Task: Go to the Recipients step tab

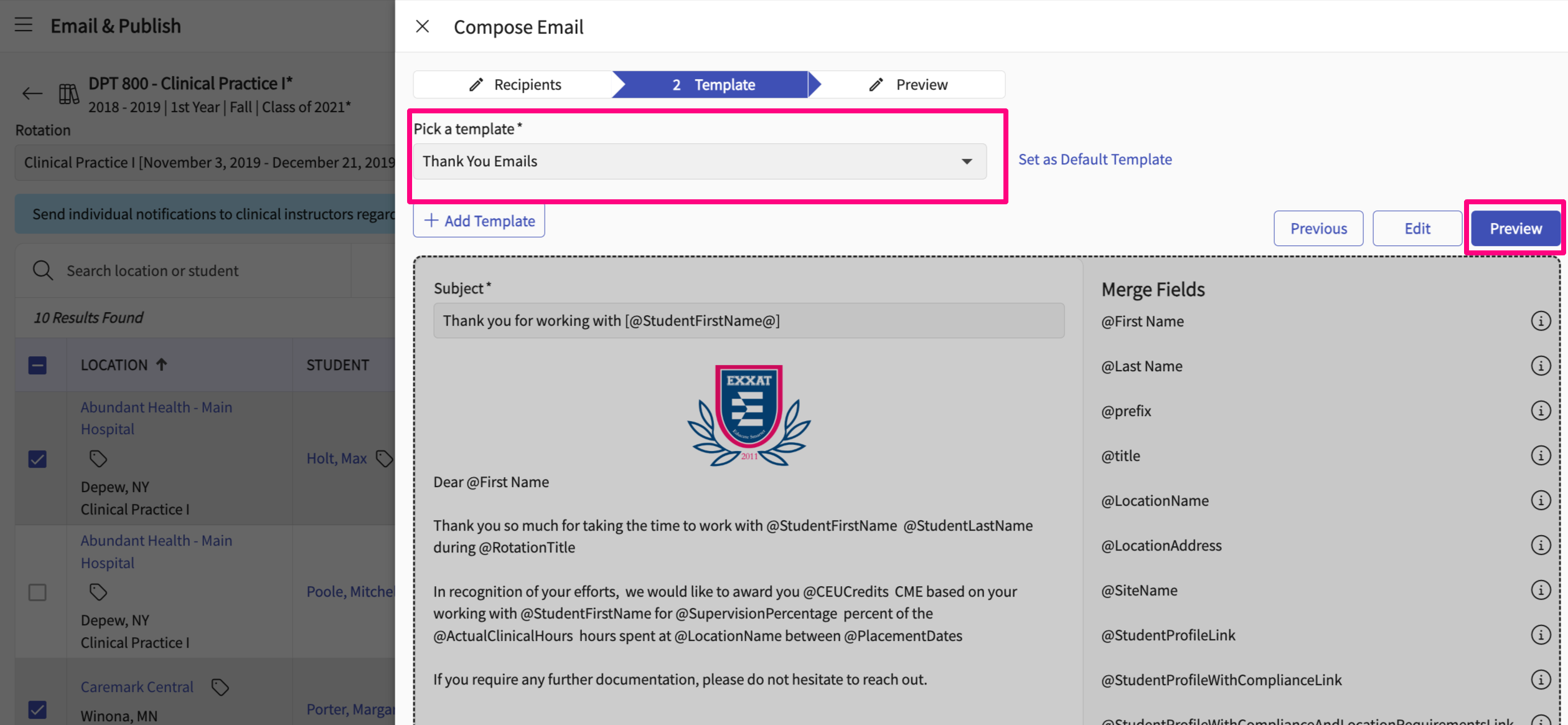Action: (515, 85)
